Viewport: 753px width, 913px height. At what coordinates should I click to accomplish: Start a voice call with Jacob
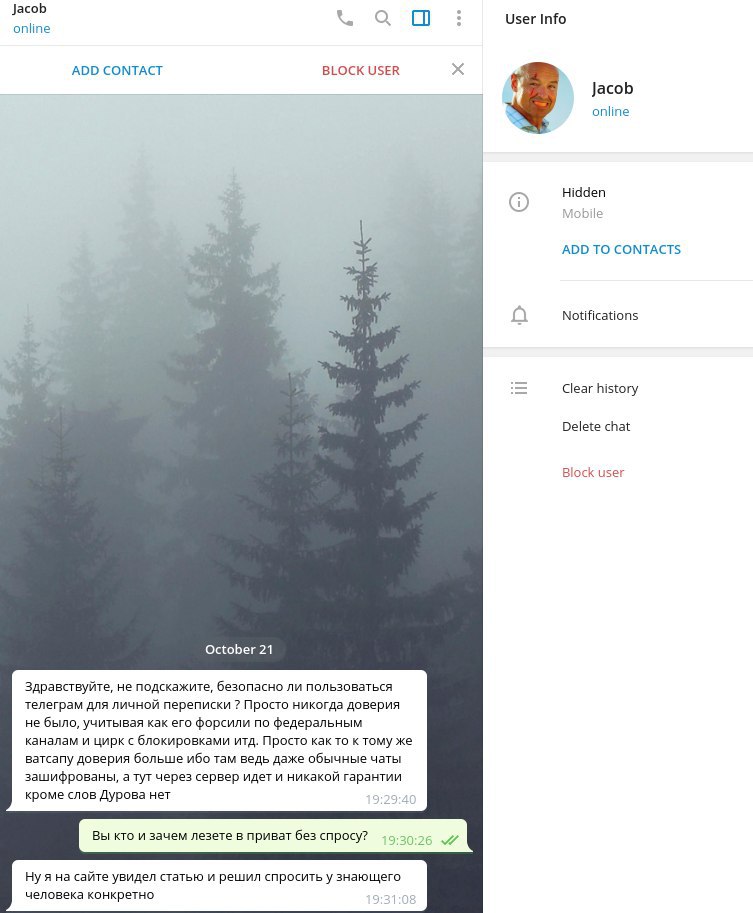click(x=345, y=19)
